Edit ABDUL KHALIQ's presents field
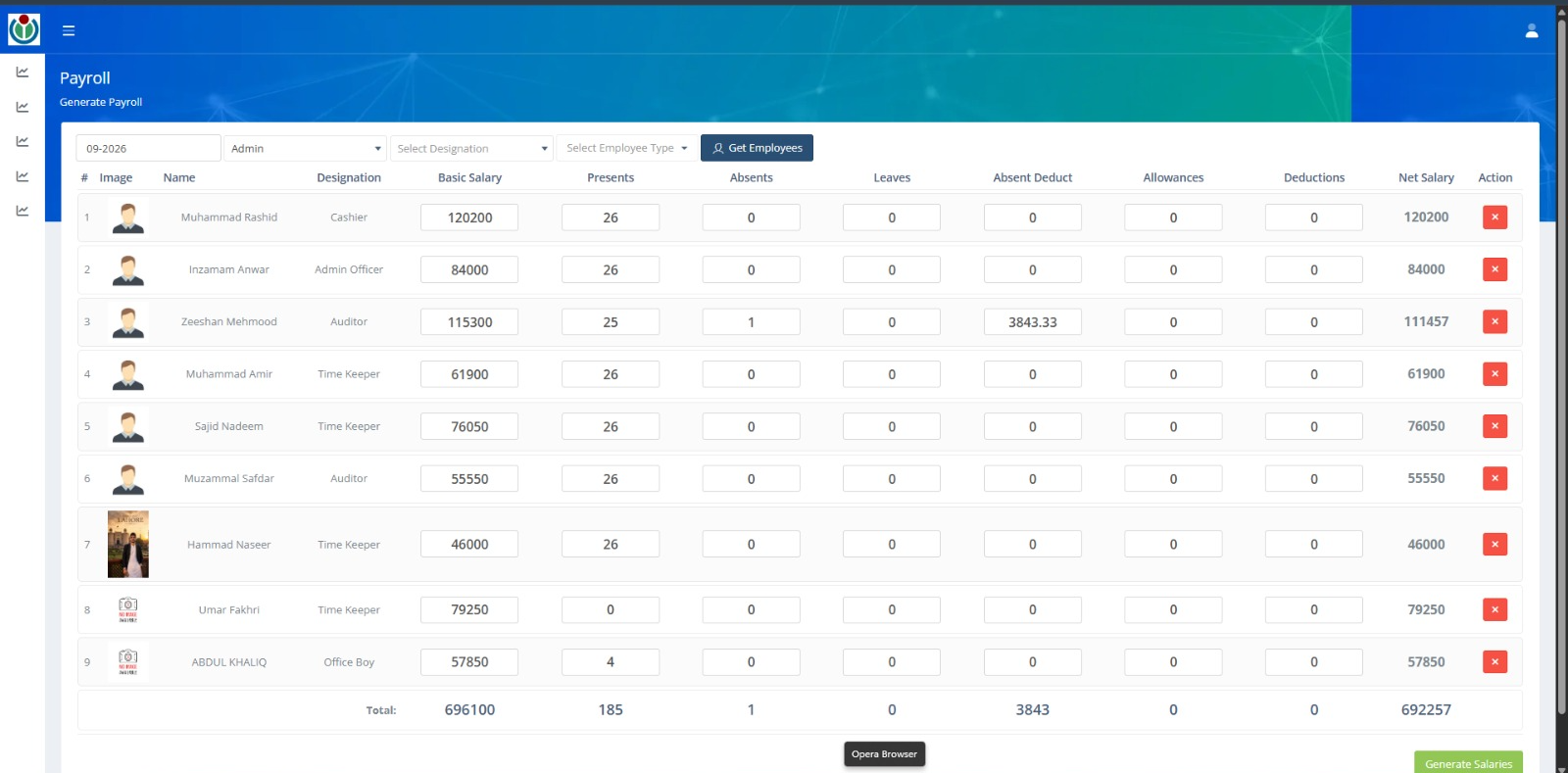1568x773 pixels. click(x=611, y=662)
